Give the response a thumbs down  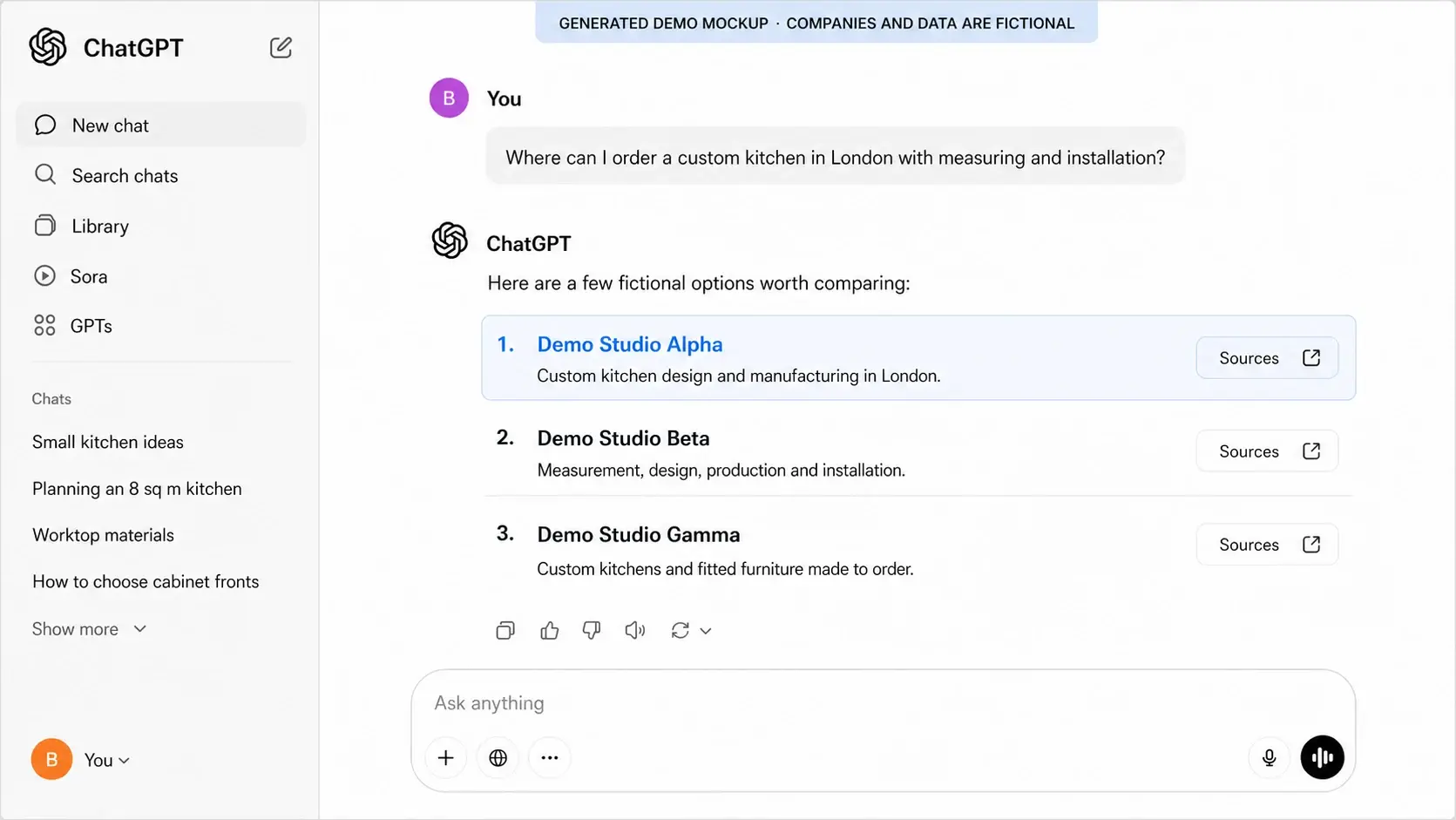[592, 630]
